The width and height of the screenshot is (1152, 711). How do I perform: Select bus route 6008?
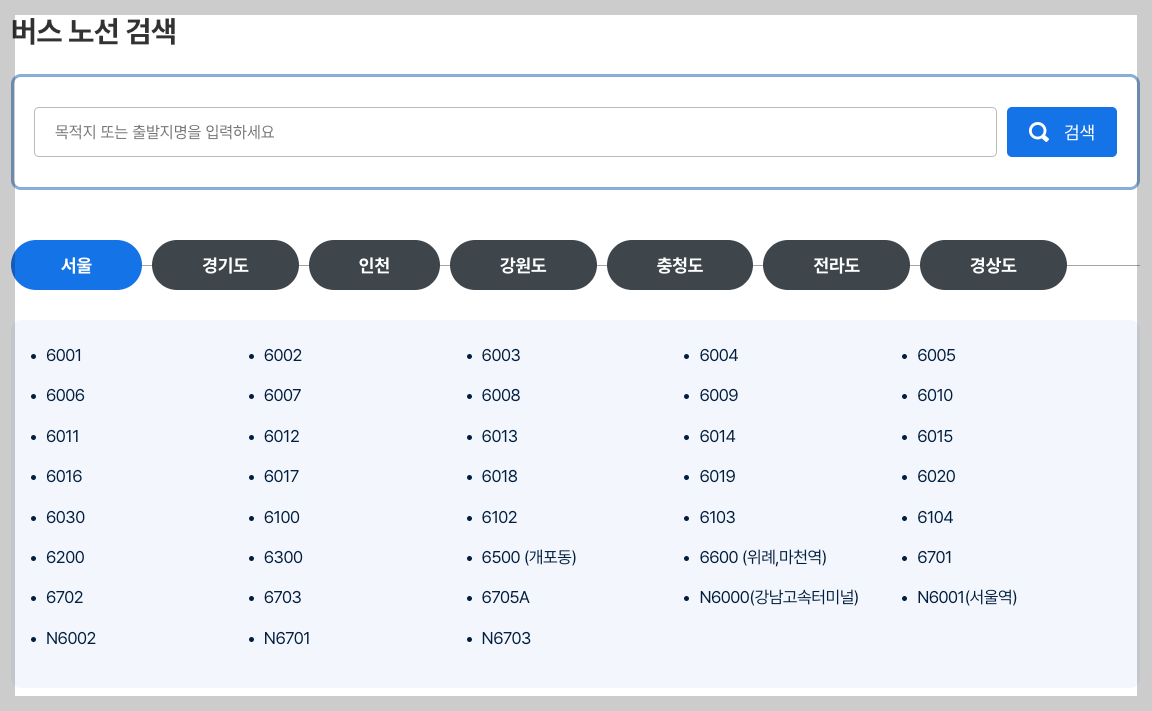click(x=500, y=395)
